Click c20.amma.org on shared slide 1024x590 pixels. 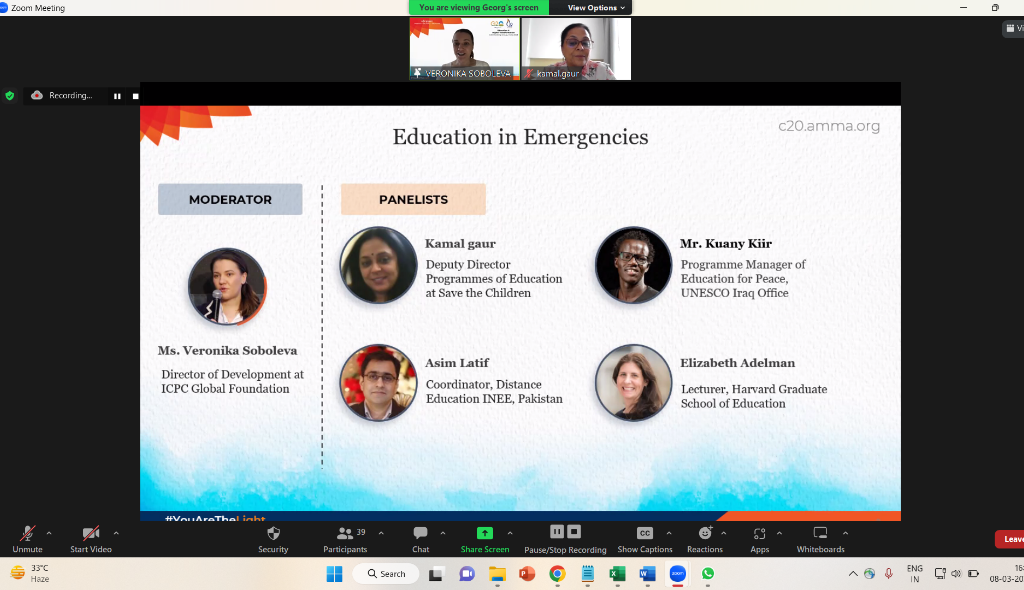tap(829, 126)
